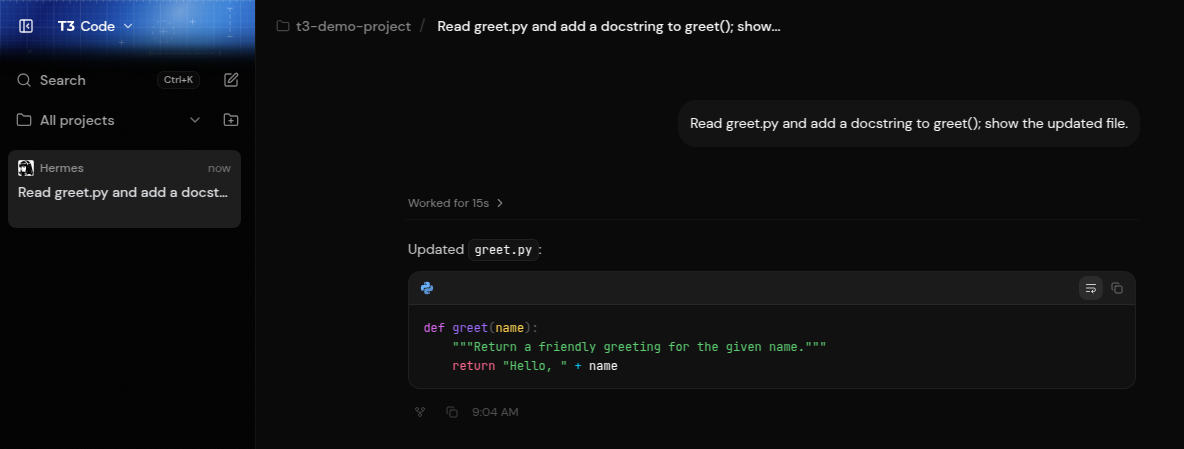Open the Hermes conversation thread
1184x449 pixels.
125,189
